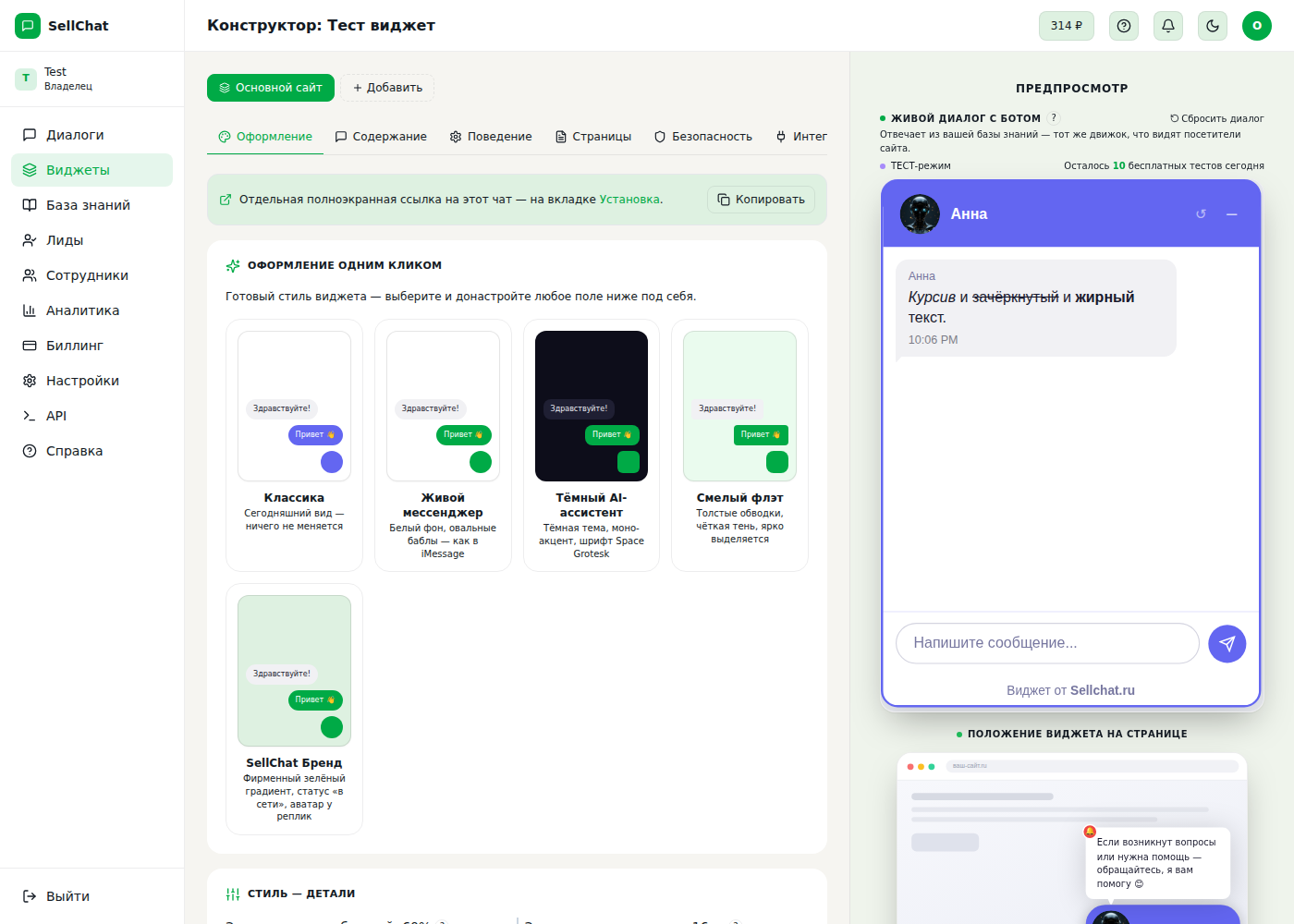Click Сбросить диалог

coord(1216,118)
